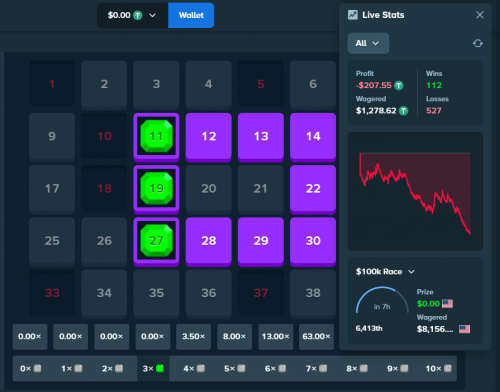
Task: Click the green gem on tile 11
Action: [156, 136]
